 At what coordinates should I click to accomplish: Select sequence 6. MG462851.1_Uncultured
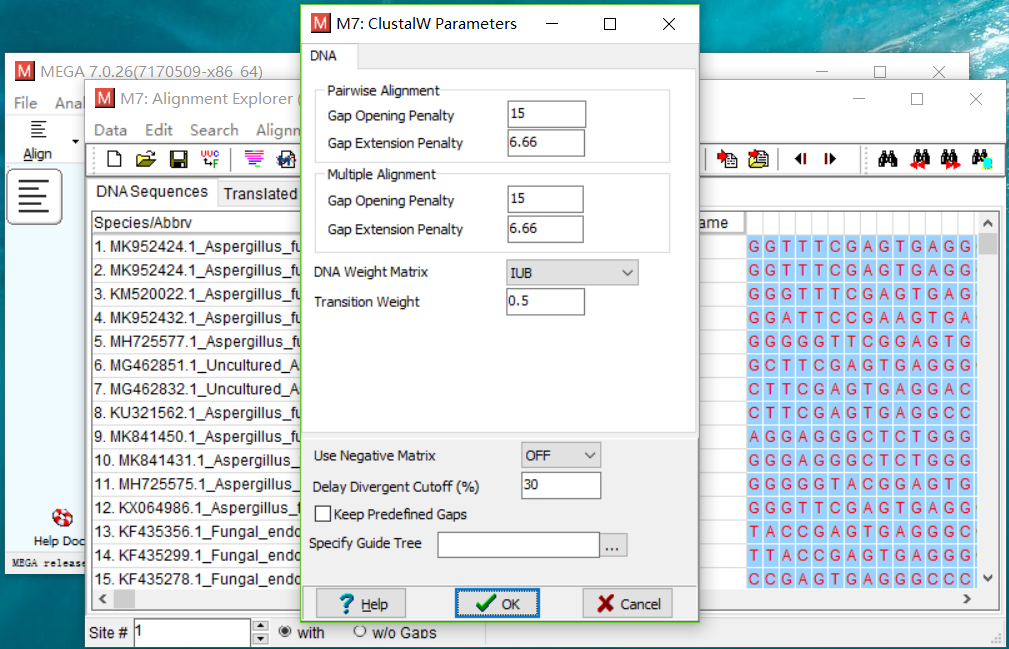pyautogui.click(x=196, y=365)
